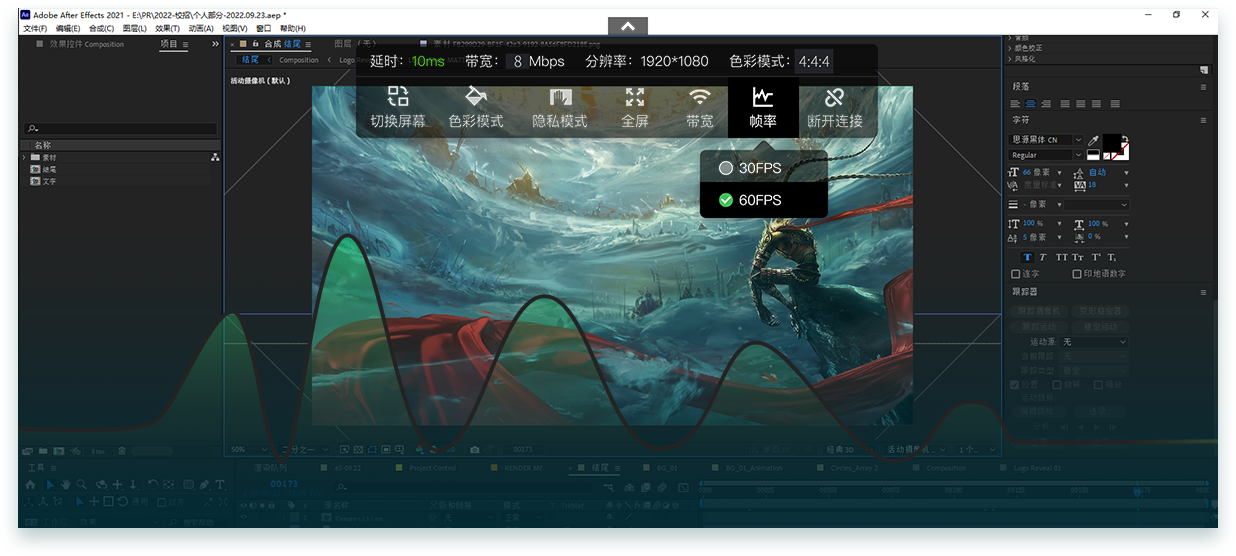Toggle All Caps (TT) text style
This screenshot has width=1236, height=556.
(x=1062, y=258)
